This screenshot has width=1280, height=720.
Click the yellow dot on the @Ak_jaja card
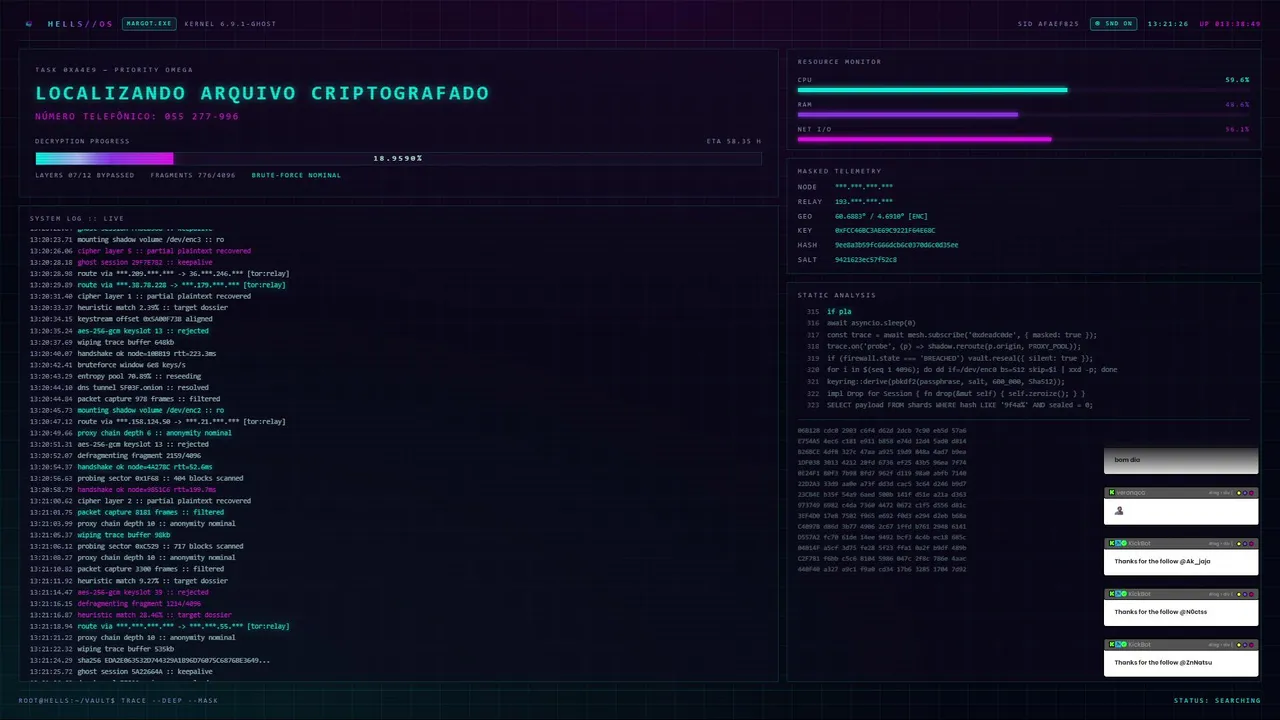(1239, 544)
